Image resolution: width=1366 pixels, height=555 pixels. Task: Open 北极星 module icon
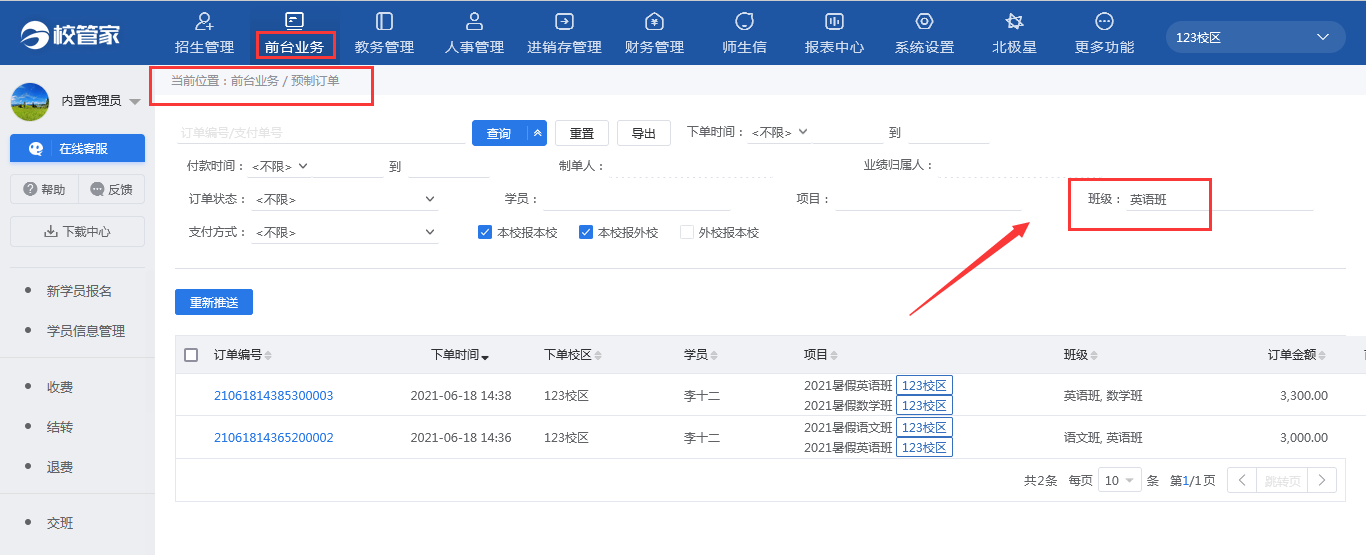(x=1014, y=21)
